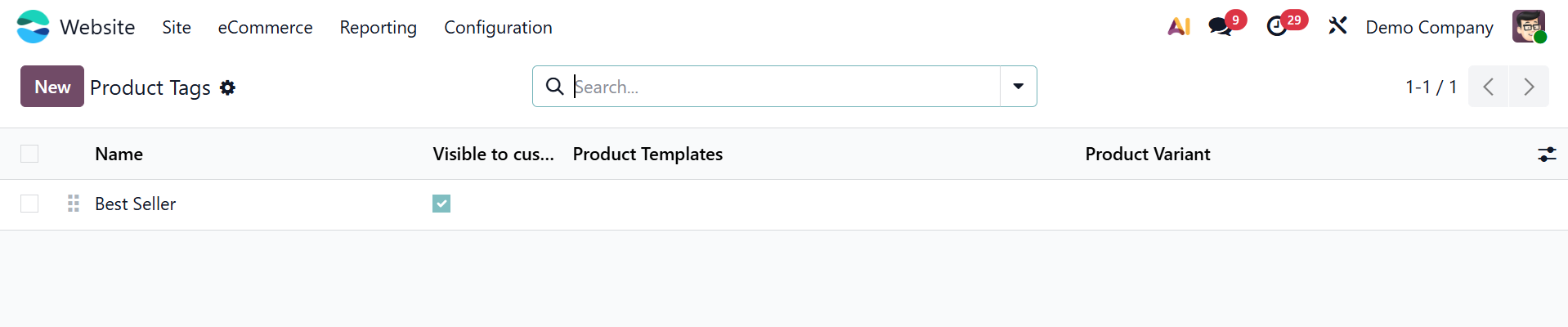Open the Configuration menu
Screen dimensions: 1568x327
498,27
